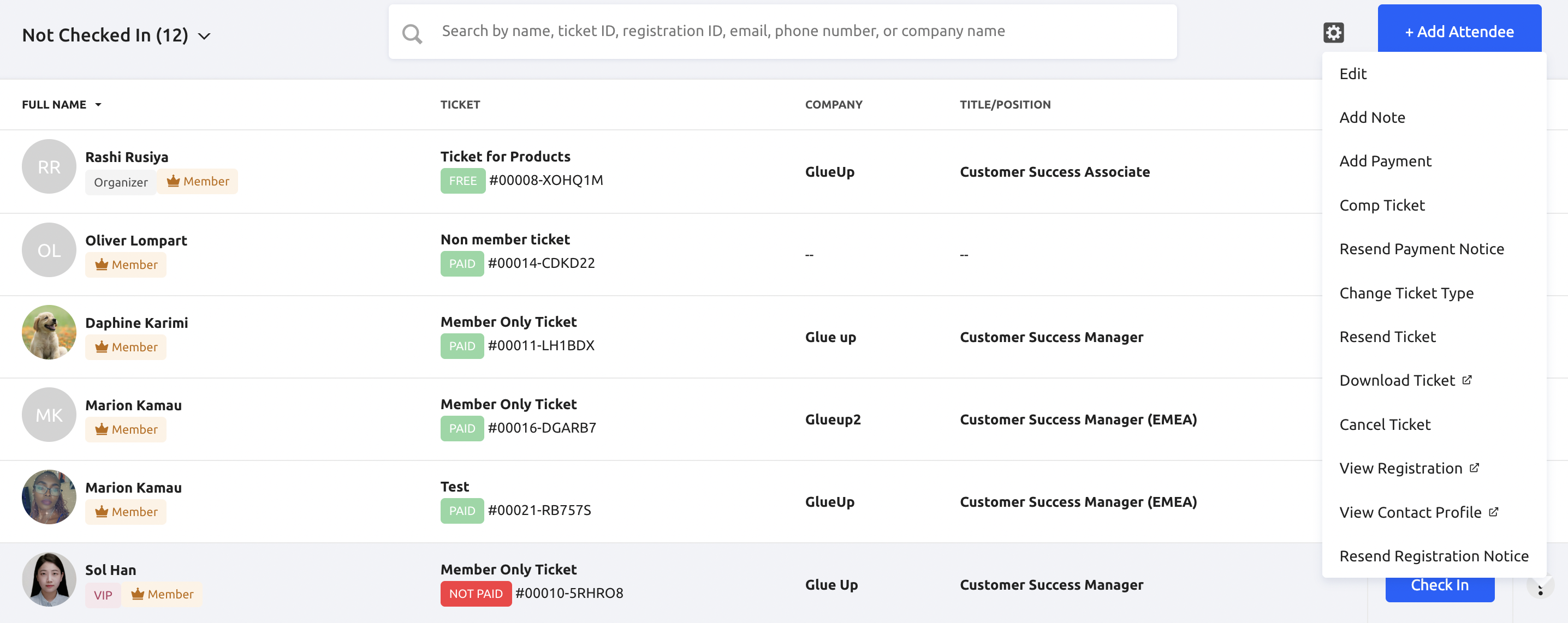Click external link icon beside View Contact Profile
Viewport: 1568px width, 623px height.
(x=1493, y=512)
